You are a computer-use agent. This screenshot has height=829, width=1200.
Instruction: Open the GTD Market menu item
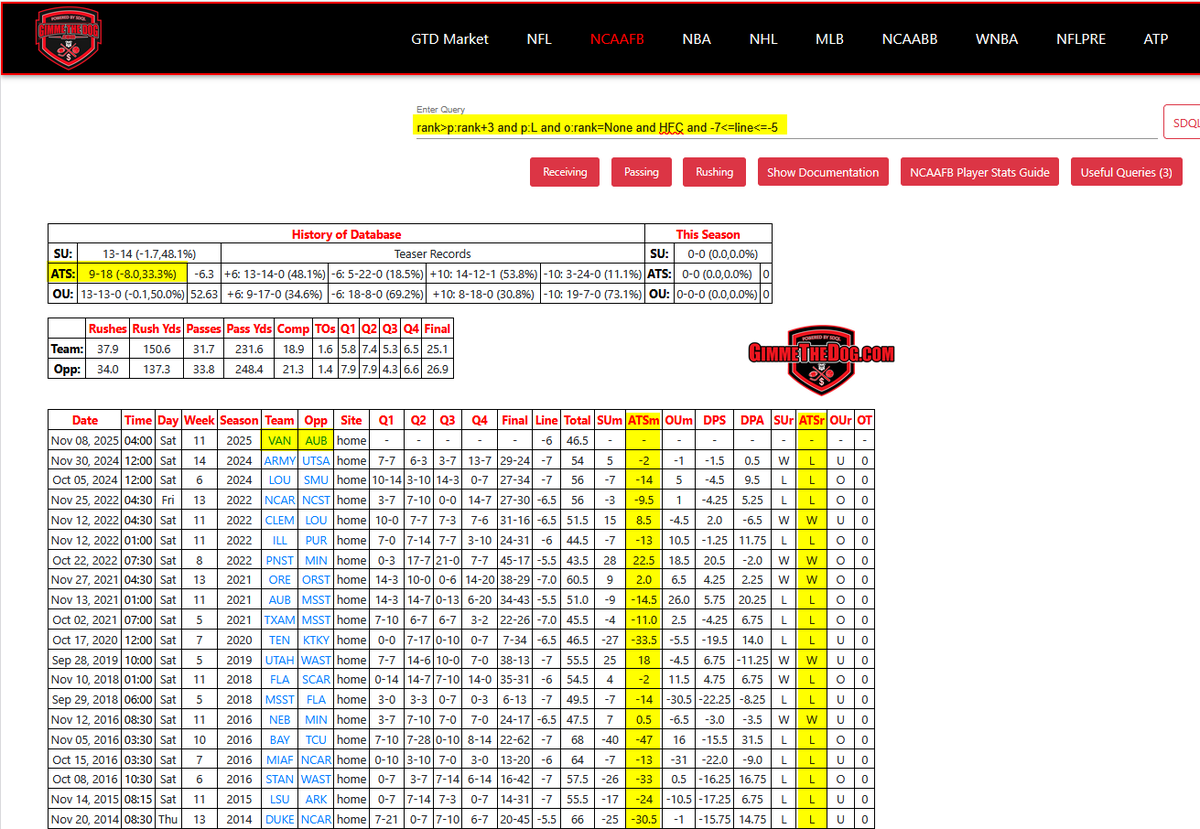[450, 39]
